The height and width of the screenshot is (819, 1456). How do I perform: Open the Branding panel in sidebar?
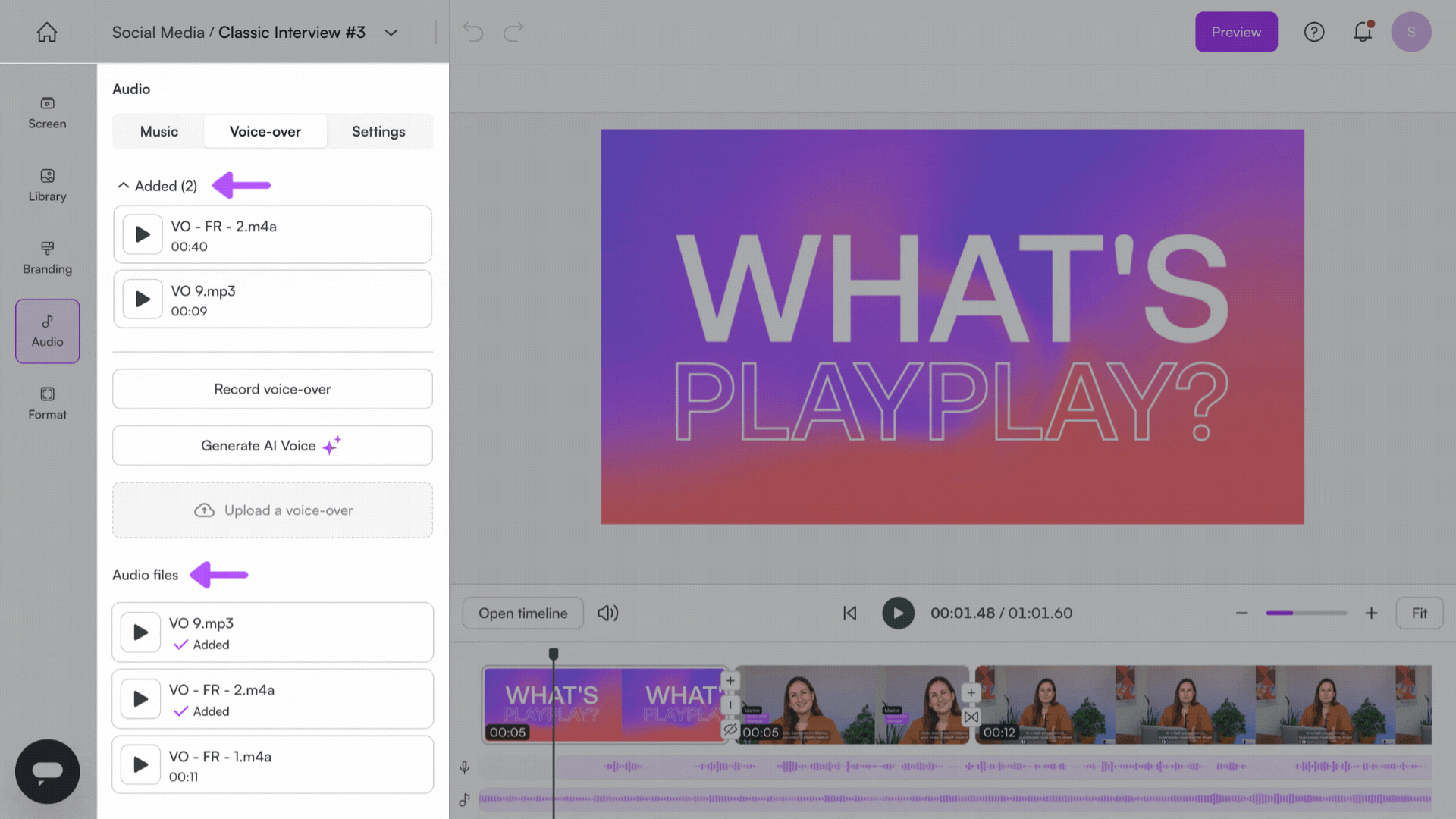click(47, 258)
